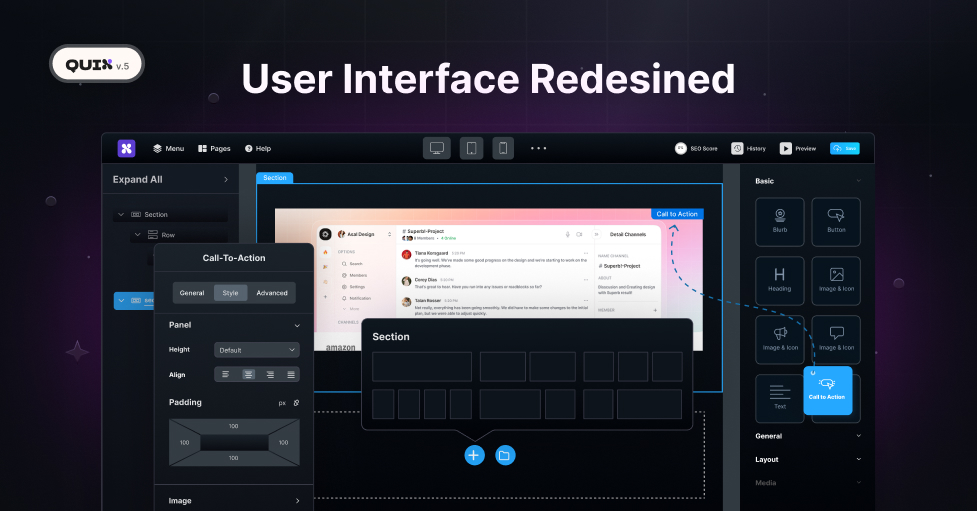Choose the four-column layout in Section popup

coord(422,404)
